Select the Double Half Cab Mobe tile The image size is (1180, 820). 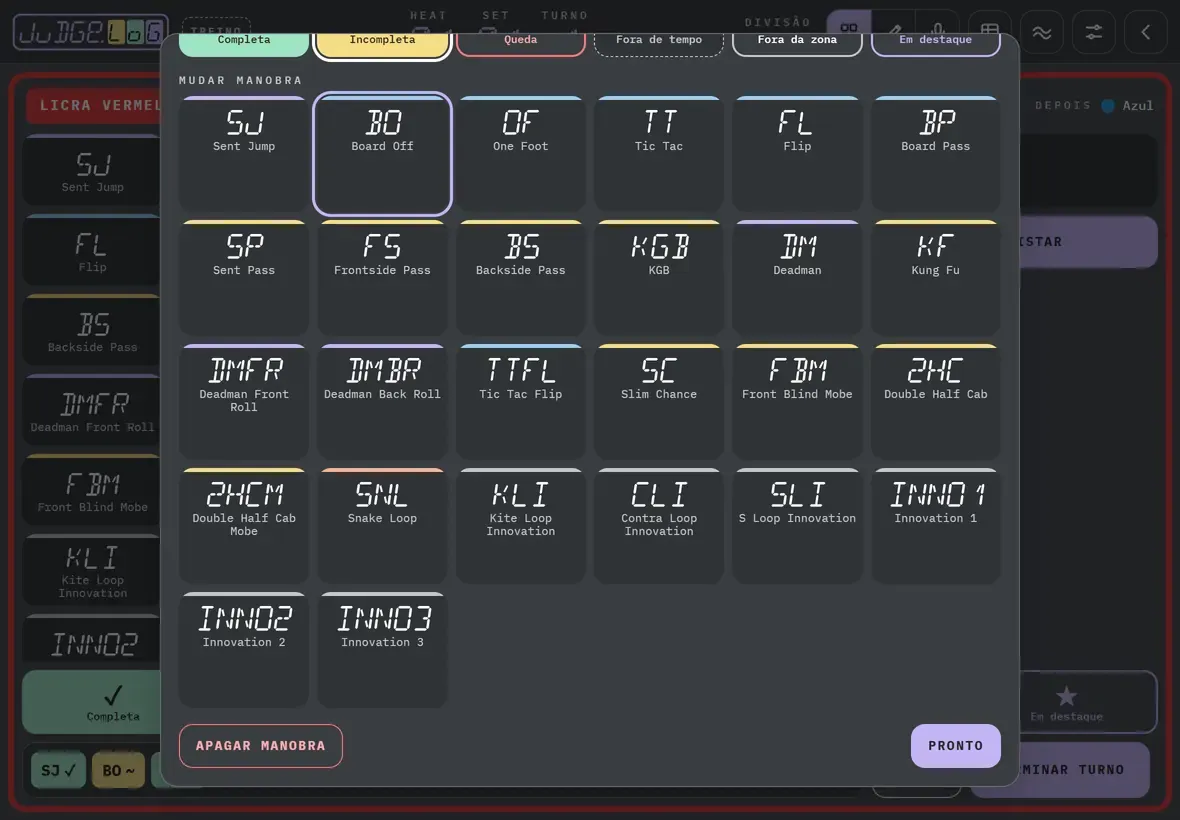pyautogui.click(x=244, y=526)
